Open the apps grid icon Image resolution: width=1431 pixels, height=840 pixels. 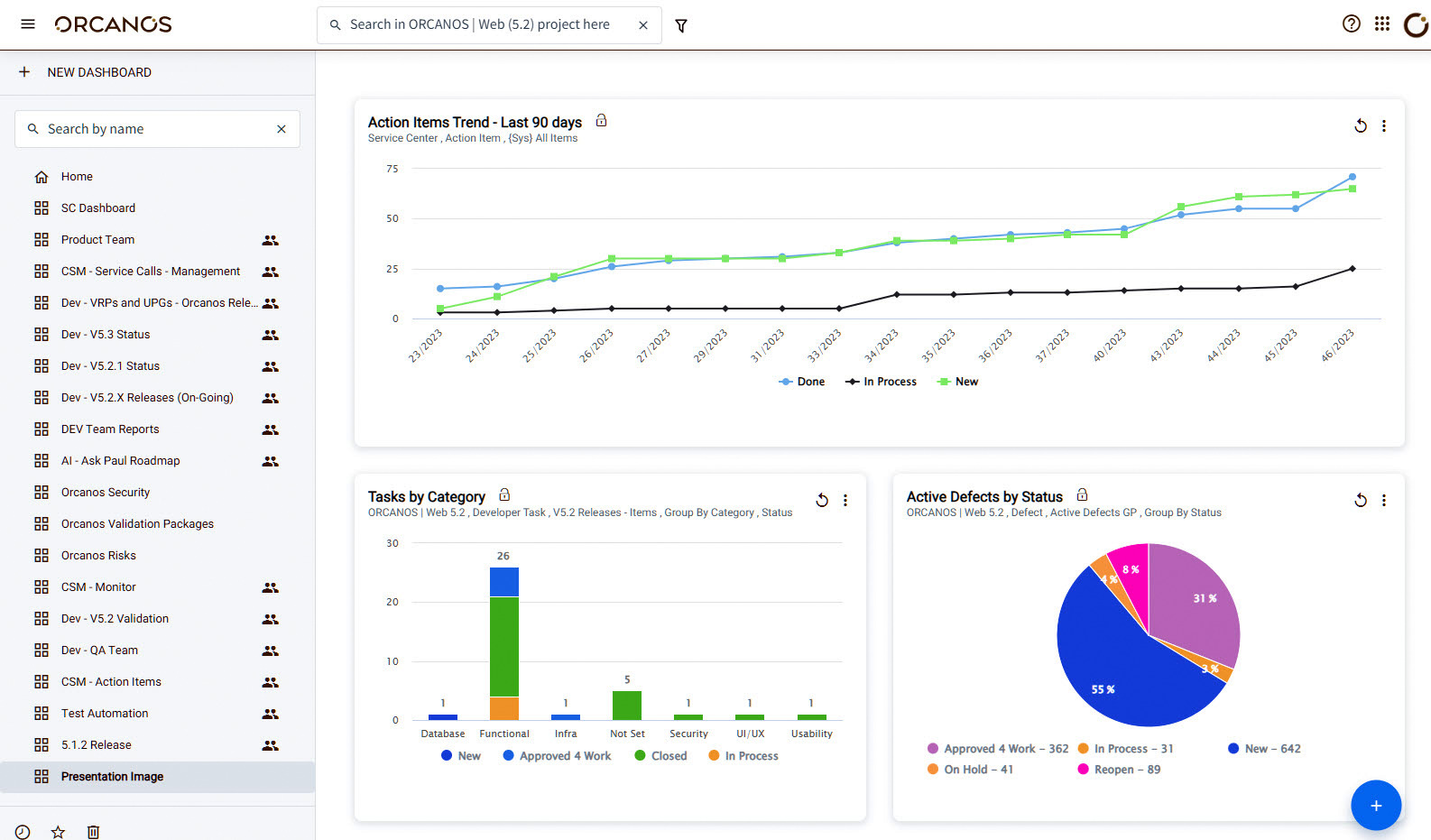pos(1382,24)
